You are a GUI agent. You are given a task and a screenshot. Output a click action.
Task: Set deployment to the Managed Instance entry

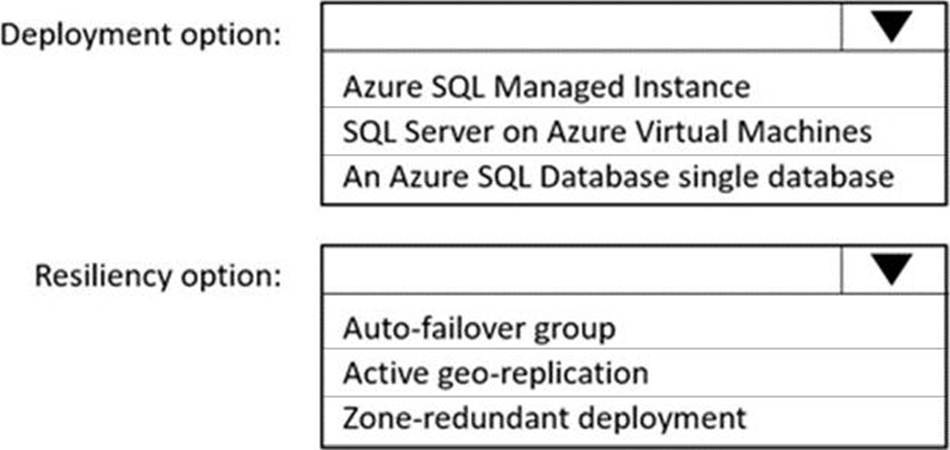546,87
